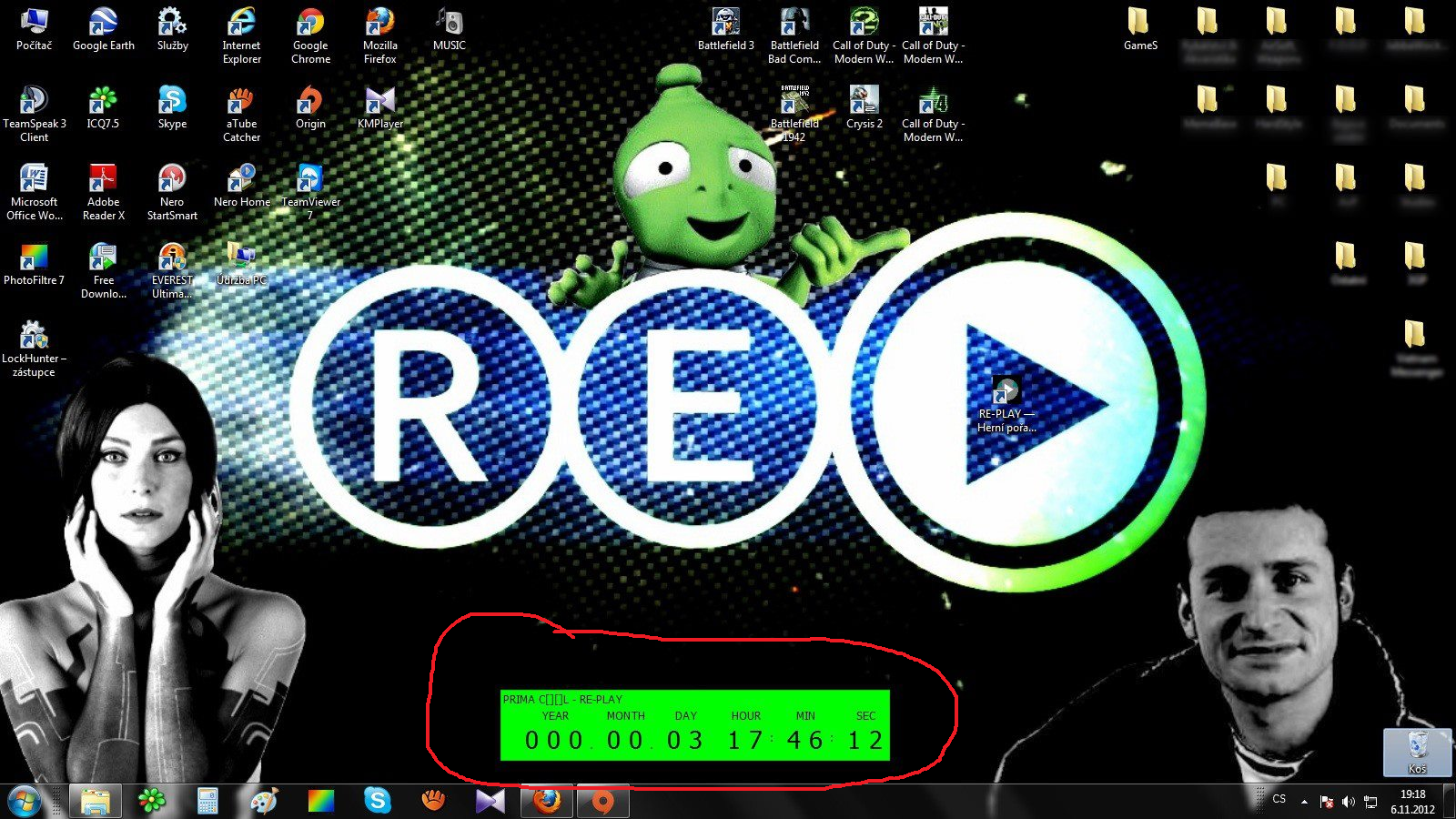Click the Mozilla Firefox desktop icon
The height and width of the screenshot is (819, 1456).
point(379,36)
